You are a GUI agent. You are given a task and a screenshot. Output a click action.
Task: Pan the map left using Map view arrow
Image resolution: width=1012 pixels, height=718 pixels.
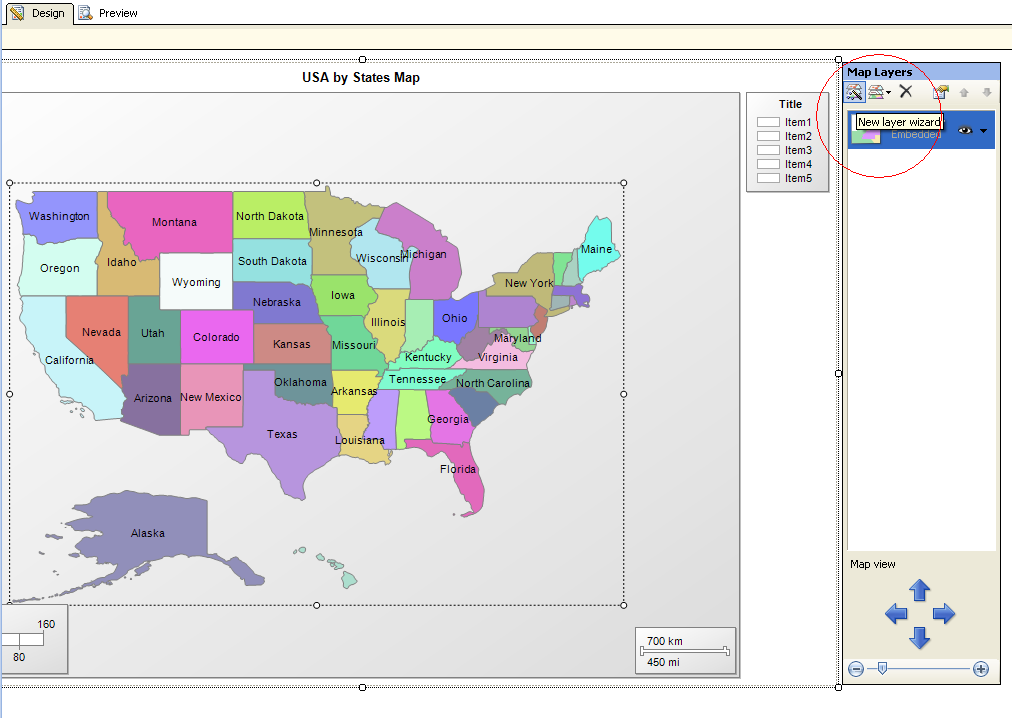coord(896,613)
